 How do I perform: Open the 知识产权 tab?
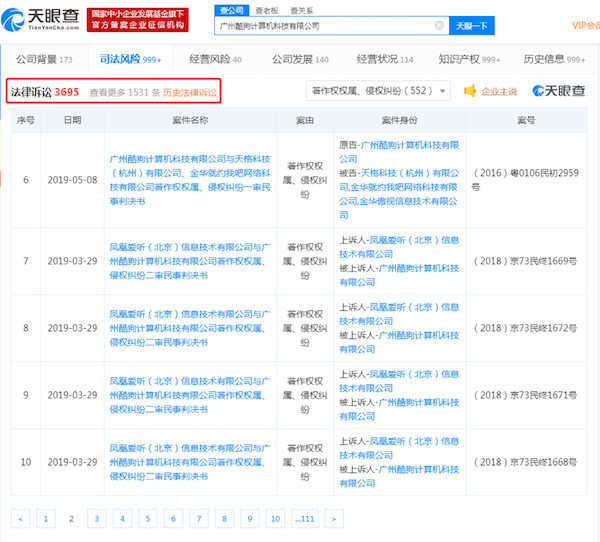pyautogui.click(x=470, y=59)
